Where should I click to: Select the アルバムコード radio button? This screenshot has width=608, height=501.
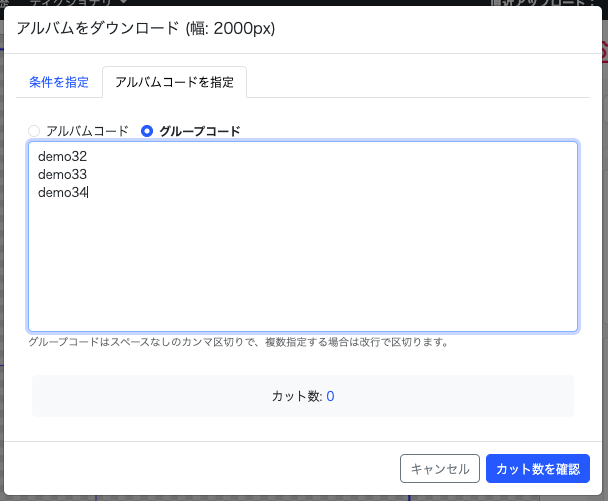coord(35,131)
